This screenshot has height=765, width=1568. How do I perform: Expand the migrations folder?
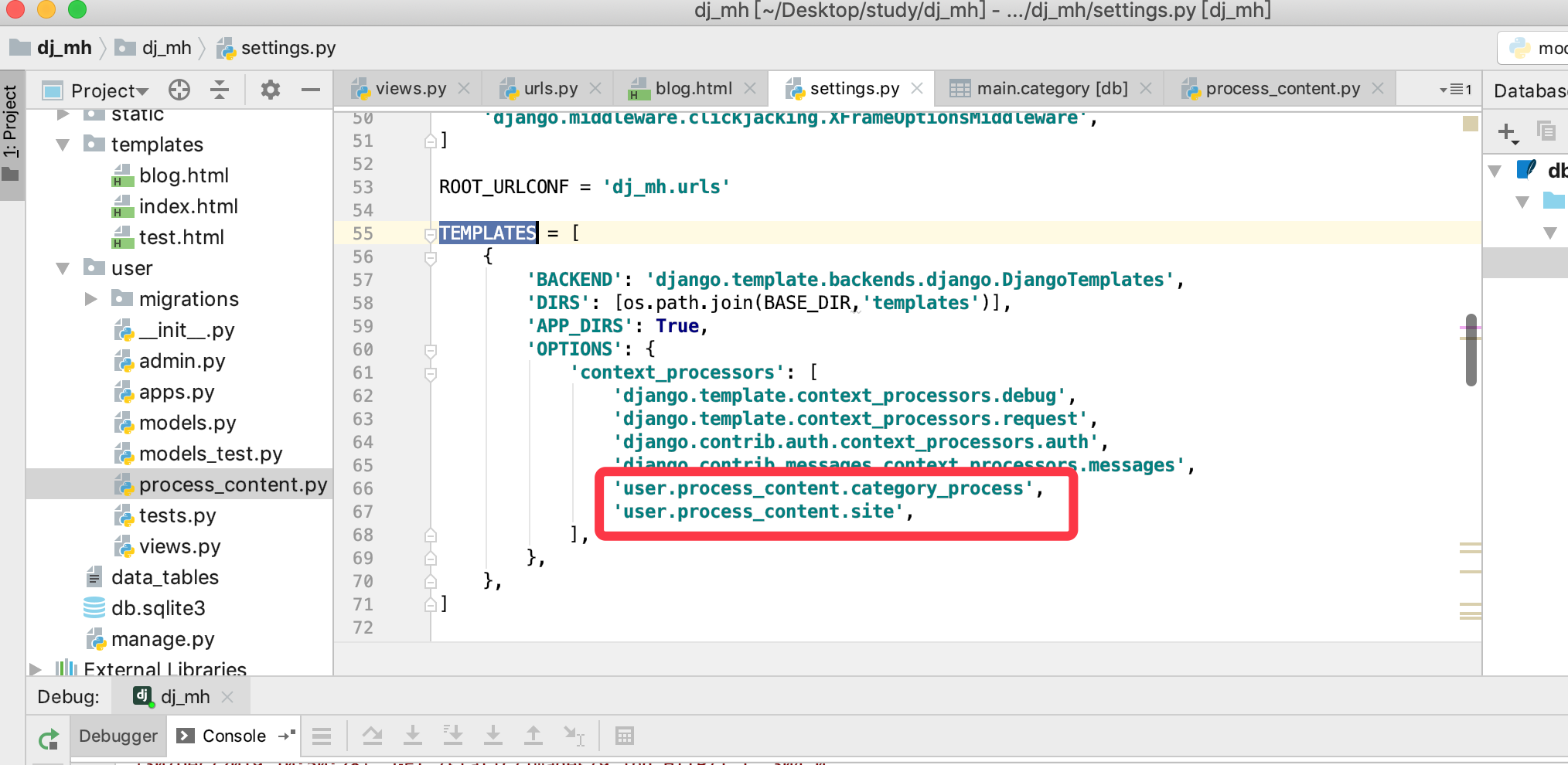point(91,299)
